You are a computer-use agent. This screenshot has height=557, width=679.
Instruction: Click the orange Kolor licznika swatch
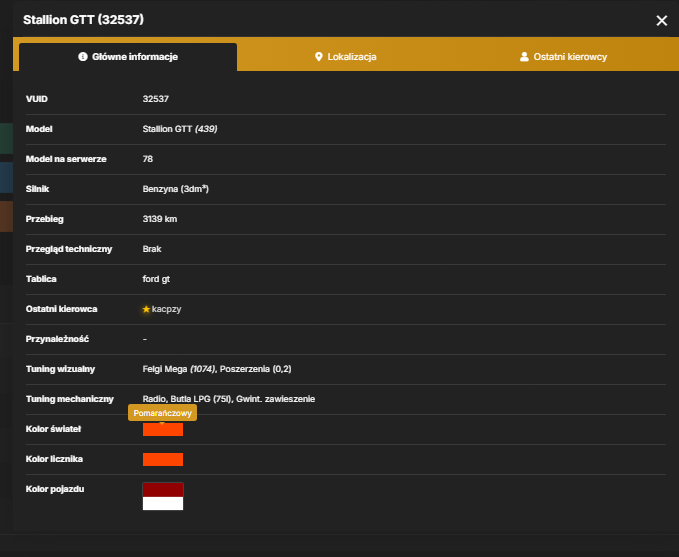(163, 460)
